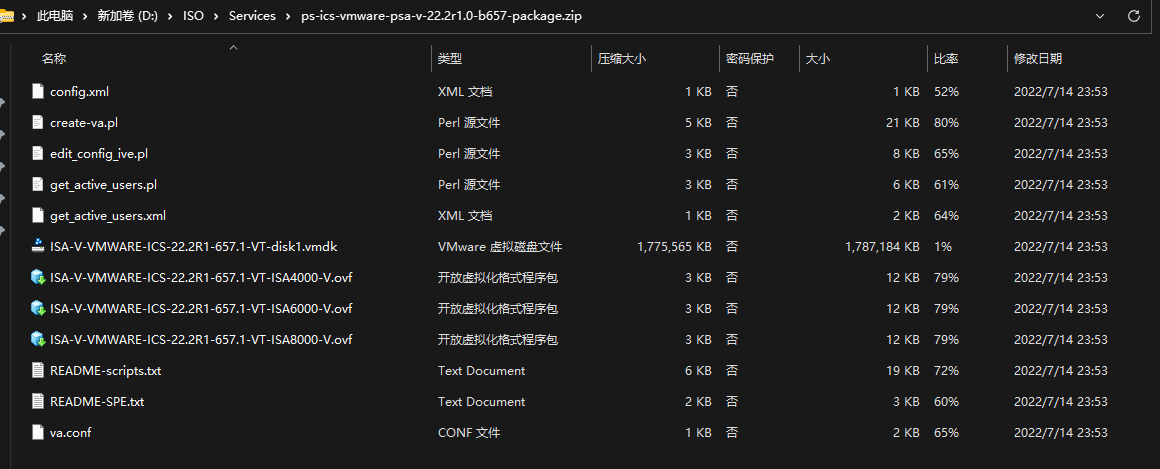Viewport: 1160px width, 469px height.
Task: Click the 52% ratio of config.xml
Action: tap(946, 92)
